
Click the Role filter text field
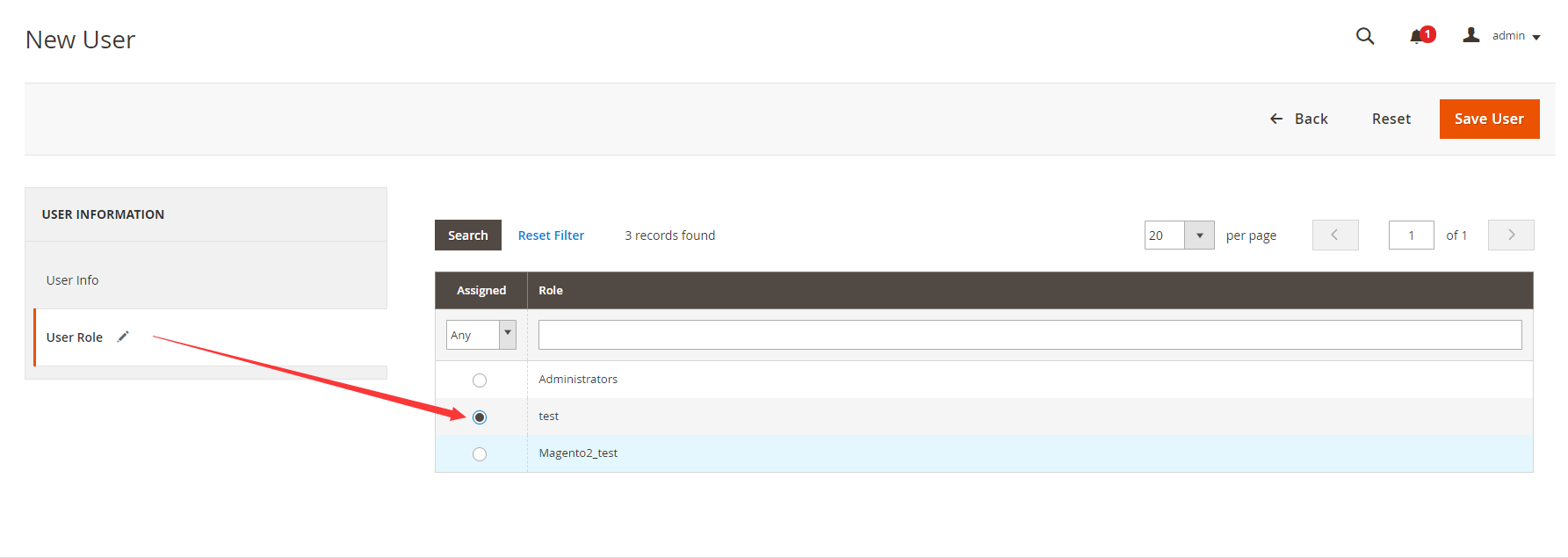pos(1030,335)
